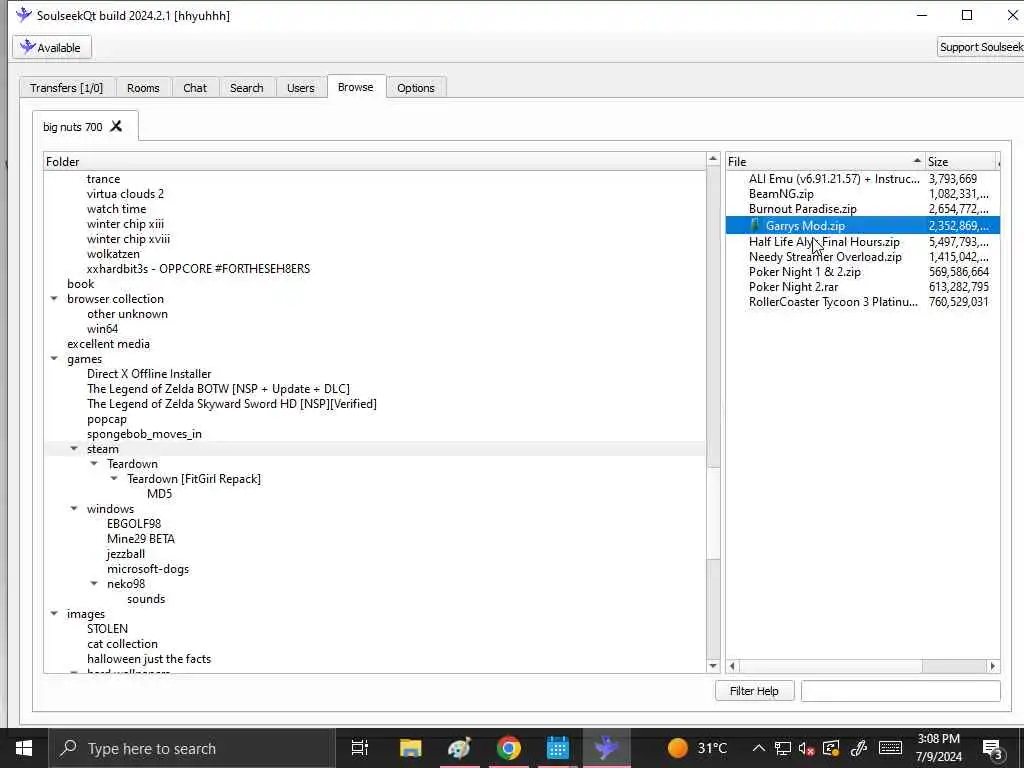
Task: Select the excellent media folder
Action: point(108,344)
